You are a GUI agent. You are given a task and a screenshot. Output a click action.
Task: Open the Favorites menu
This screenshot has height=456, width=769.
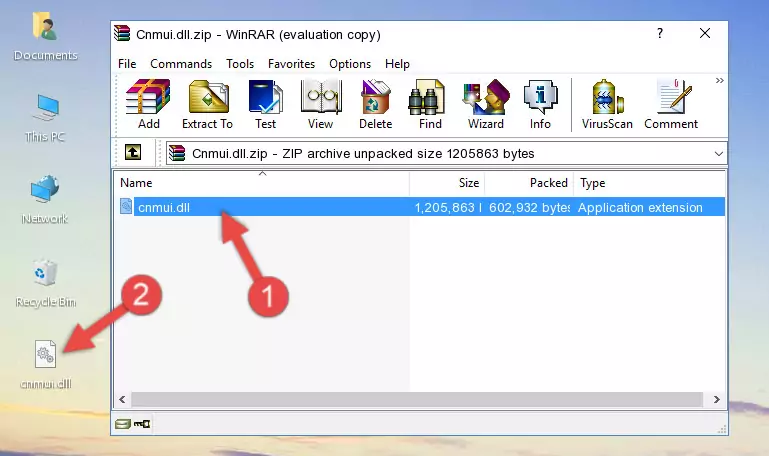(291, 64)
